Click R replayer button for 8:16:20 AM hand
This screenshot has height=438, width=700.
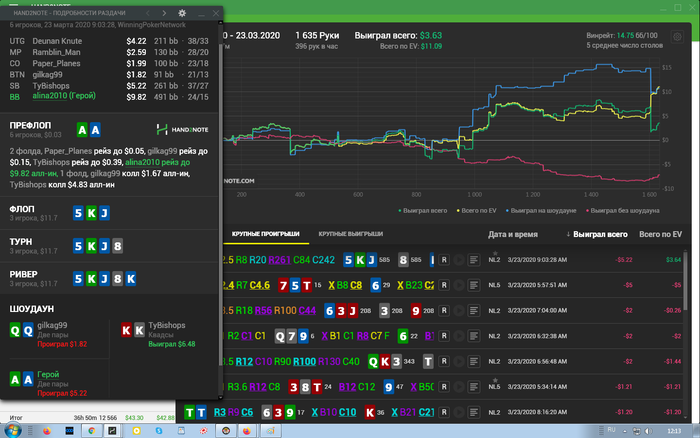[444, 412]
